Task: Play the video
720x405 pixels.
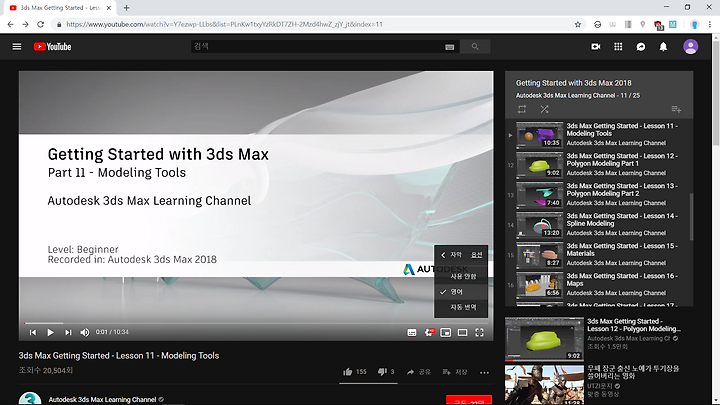Action: click(51, 332)
